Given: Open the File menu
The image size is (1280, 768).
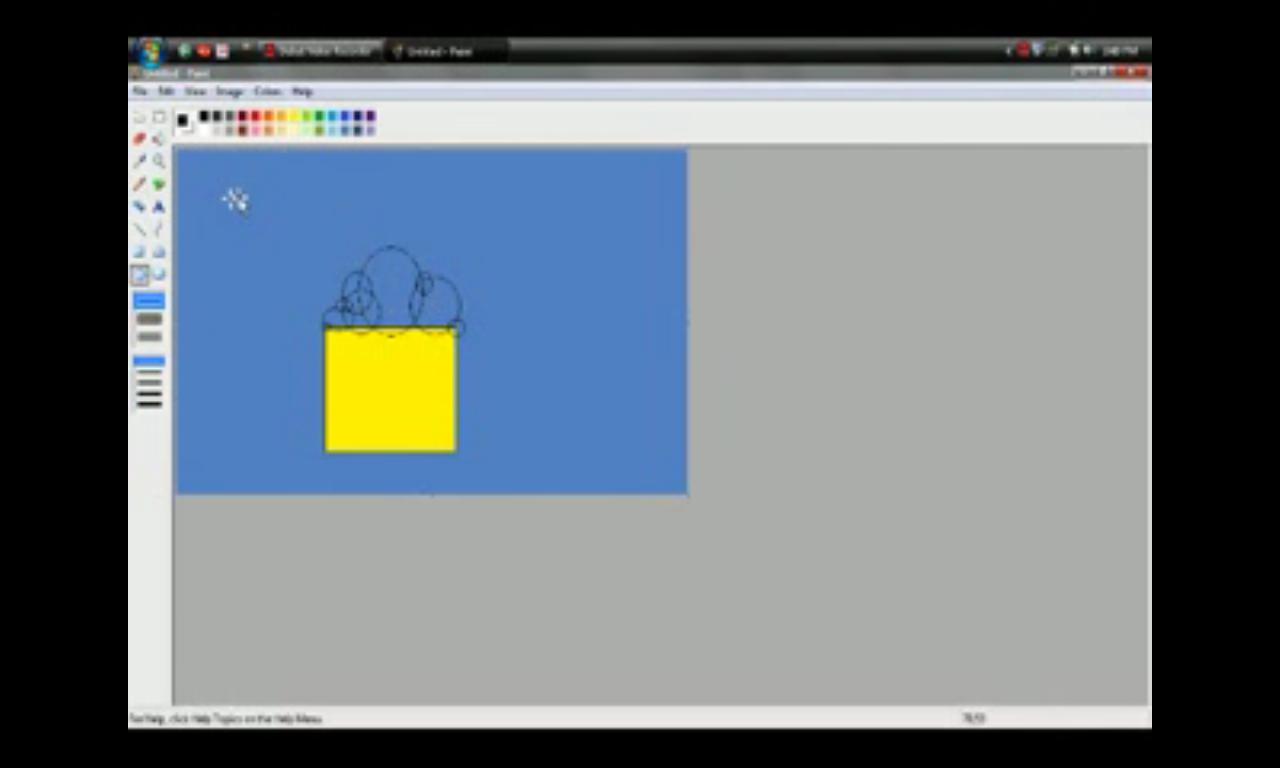Looking at the screenshot, I should (140, 91).
